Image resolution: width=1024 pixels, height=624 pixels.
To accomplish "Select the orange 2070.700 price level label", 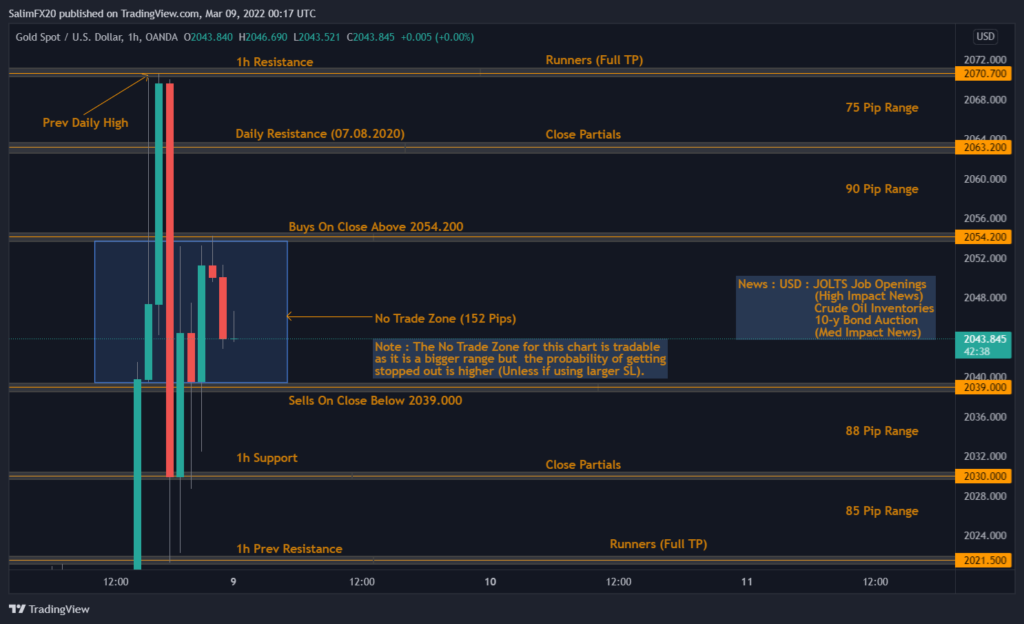I will [984, 72].
